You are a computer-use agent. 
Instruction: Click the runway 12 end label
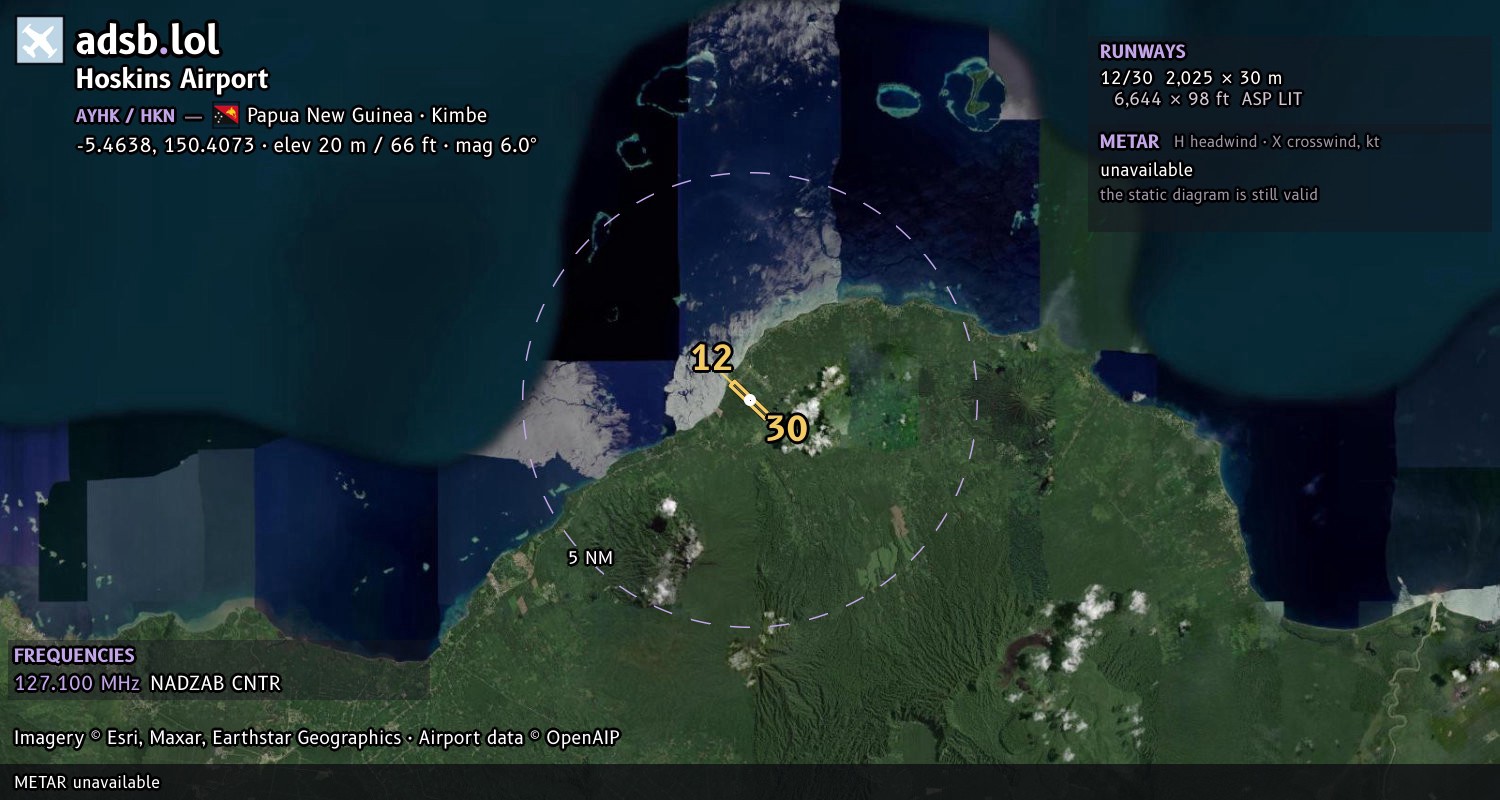coord(712,358)
